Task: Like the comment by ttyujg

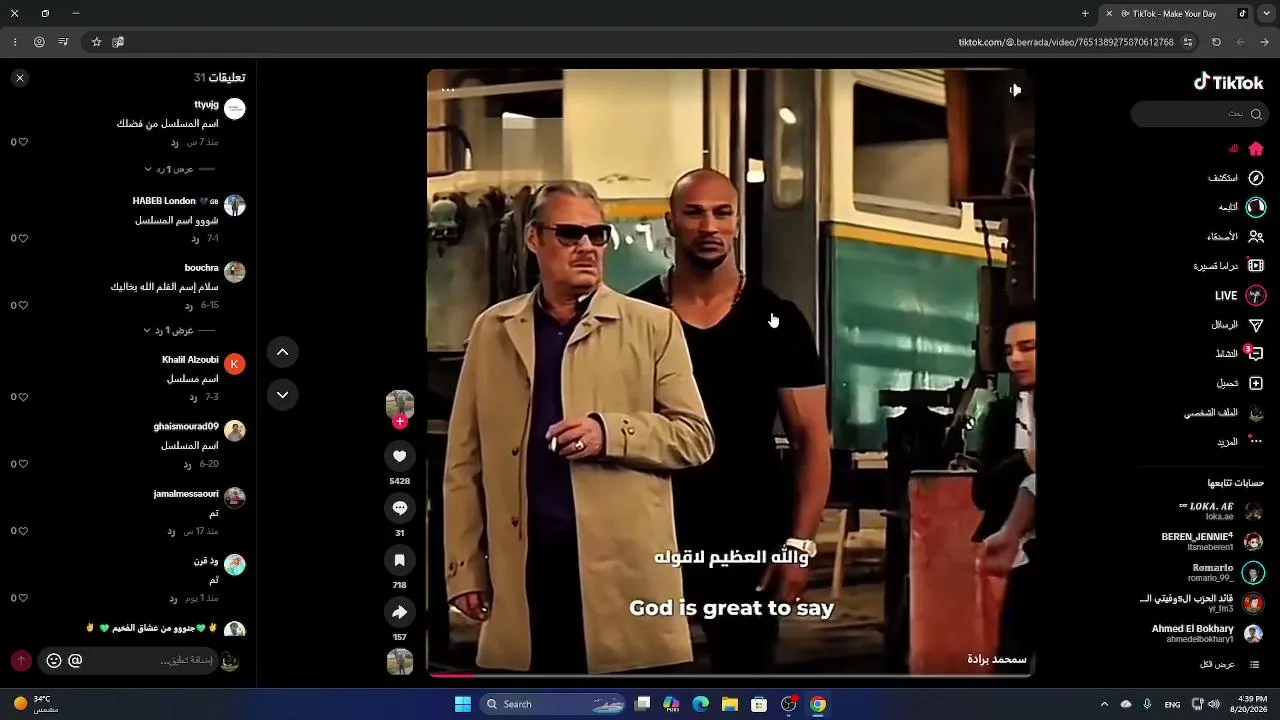Action: click(x=23, y=142)
